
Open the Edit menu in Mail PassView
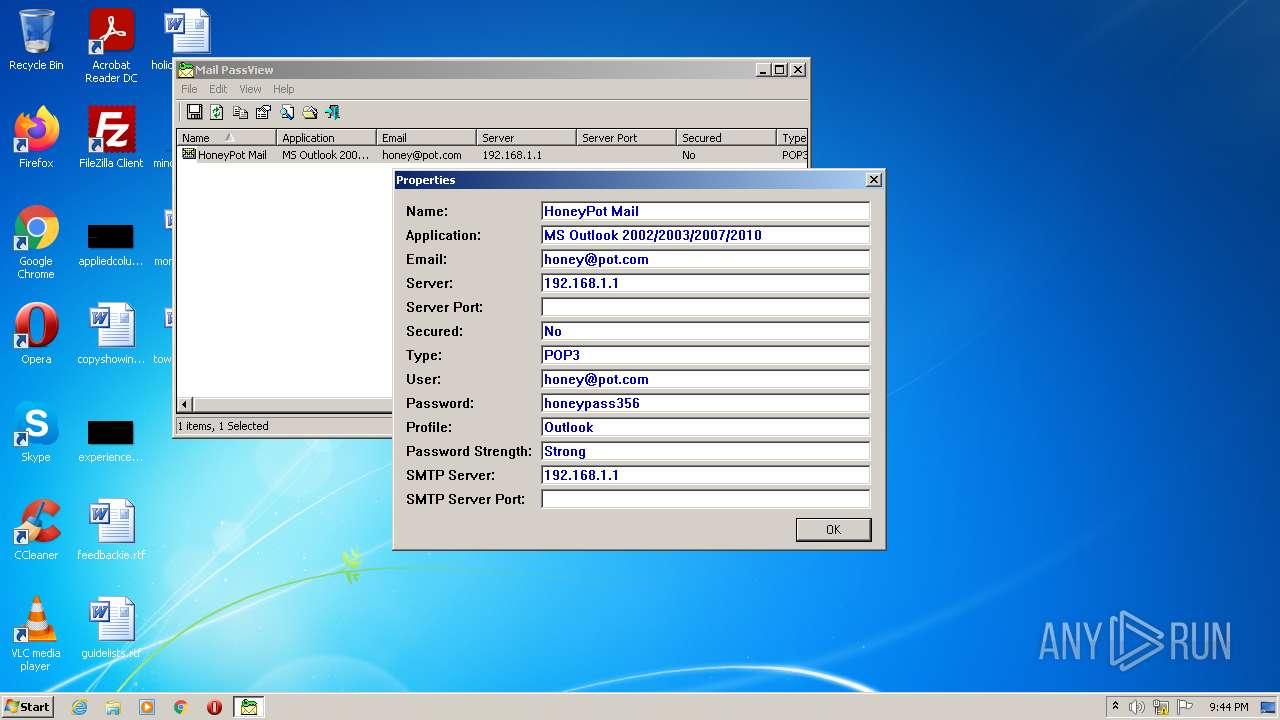point(218,89)
